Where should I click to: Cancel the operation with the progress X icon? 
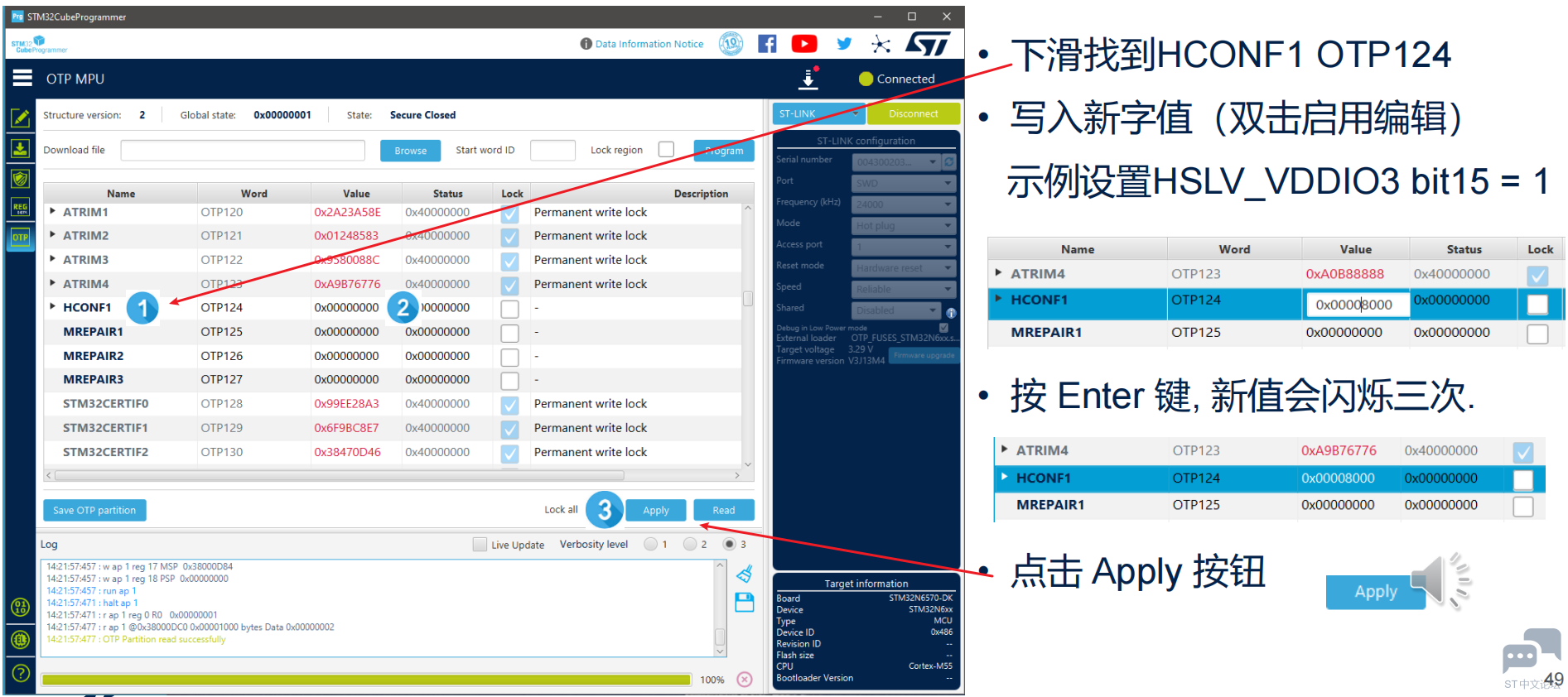(745, 680)
